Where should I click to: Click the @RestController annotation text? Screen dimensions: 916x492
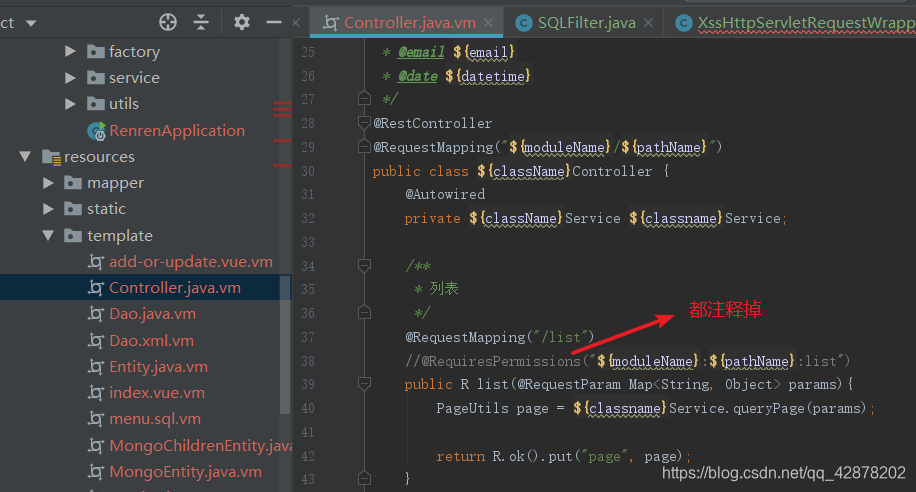coord(433,123)
